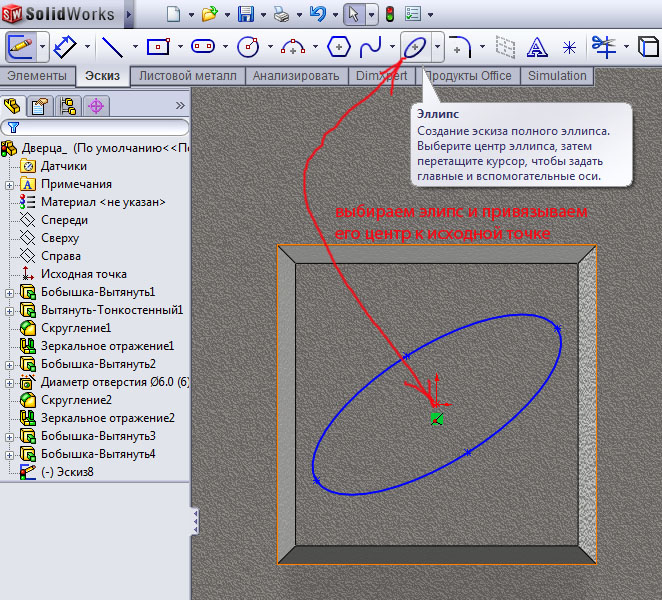662x600 pixels.
Task: Select (-) Эскиз8 in the tree
Action: tap(67, 472)
